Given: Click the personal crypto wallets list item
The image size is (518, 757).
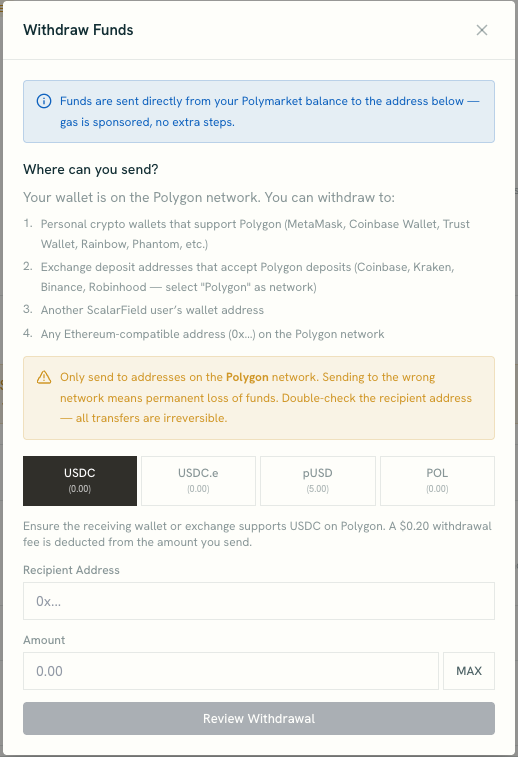Looking at the screenshot, I should 255,234.
